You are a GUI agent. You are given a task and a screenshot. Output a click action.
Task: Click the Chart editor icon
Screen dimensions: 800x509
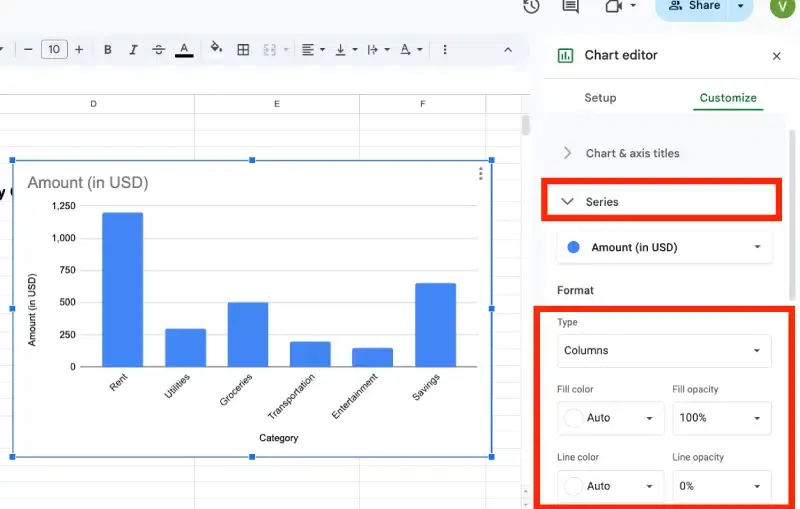pos(565,56)
